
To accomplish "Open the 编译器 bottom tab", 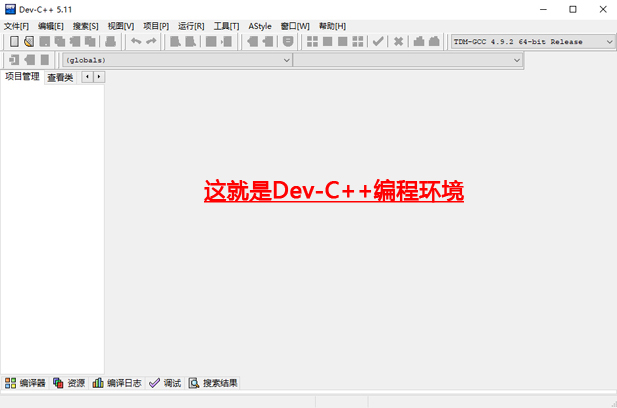I will point(25,383).
